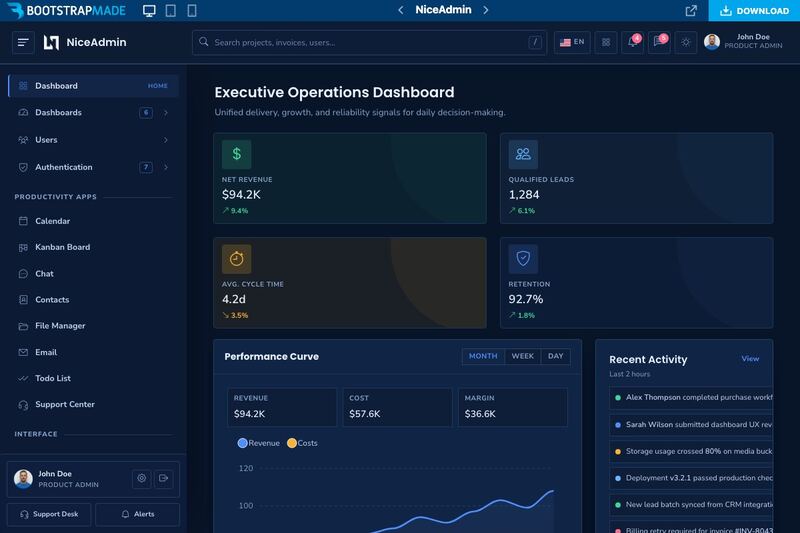Click the $94.2K Revenue stat box
This screenshot has height=533, width=800.
[x=282, y=407]
